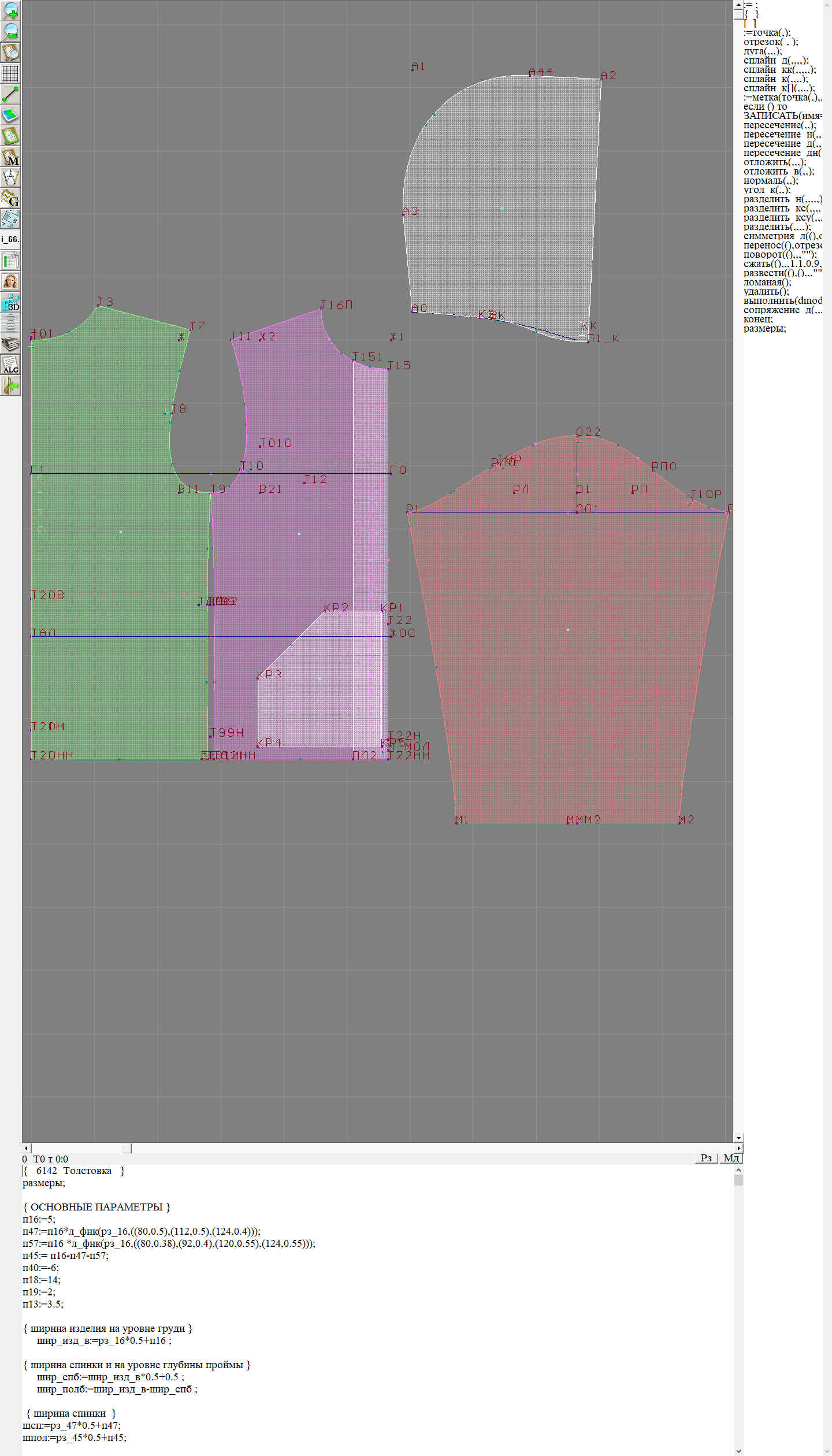The width and height of the screenshot is (832, 1456).
Task: Toggle the grid display icon
Action: point(10,73)
